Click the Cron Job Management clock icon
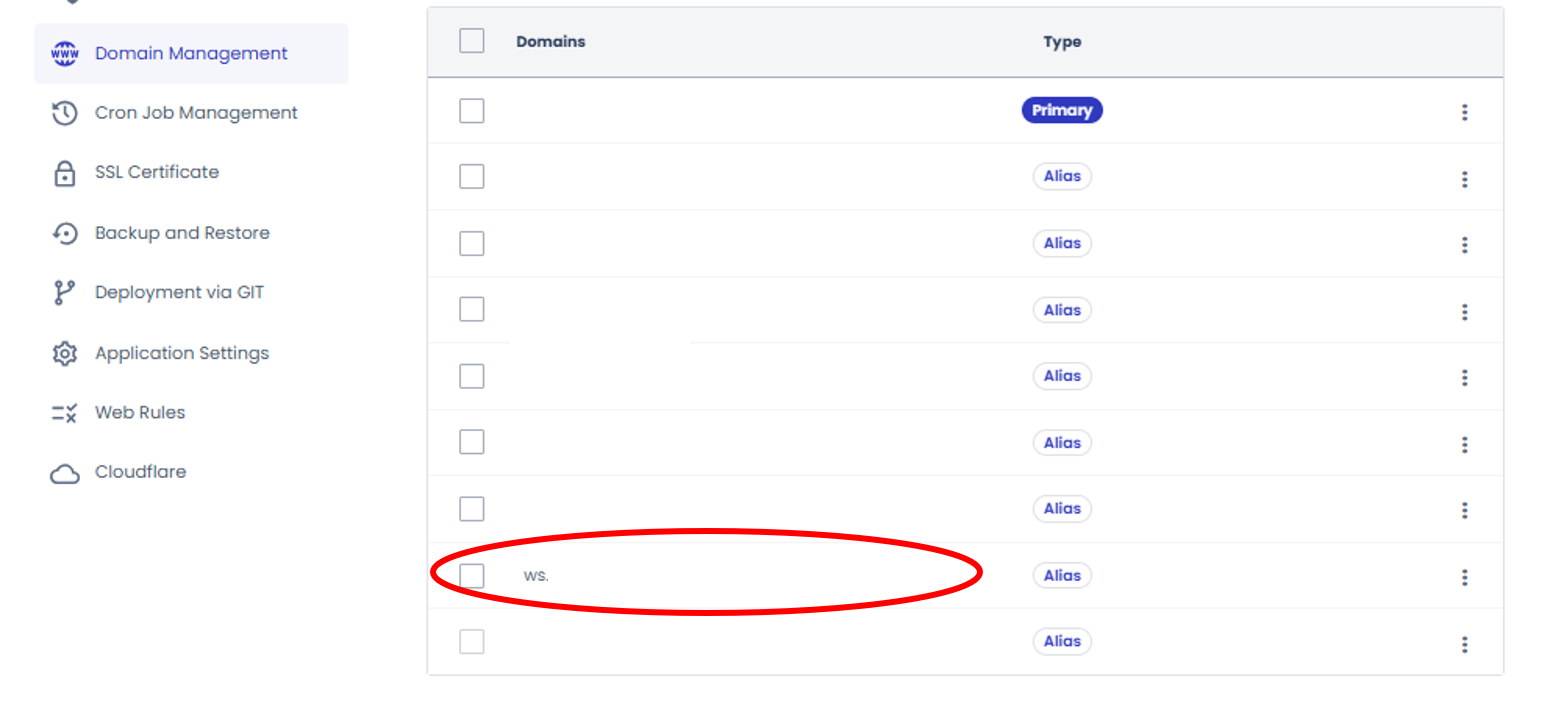 point(64,113)
